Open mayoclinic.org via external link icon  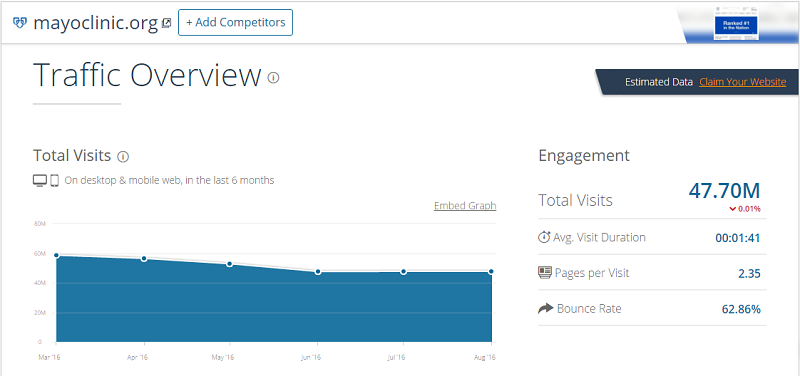tap(166, 23)
